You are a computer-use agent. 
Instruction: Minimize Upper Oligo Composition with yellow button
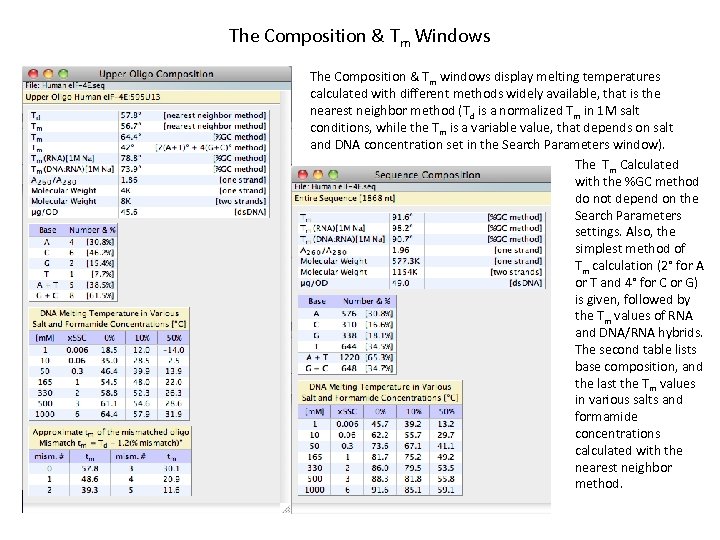pyautogui.click(x=48, y=73)
